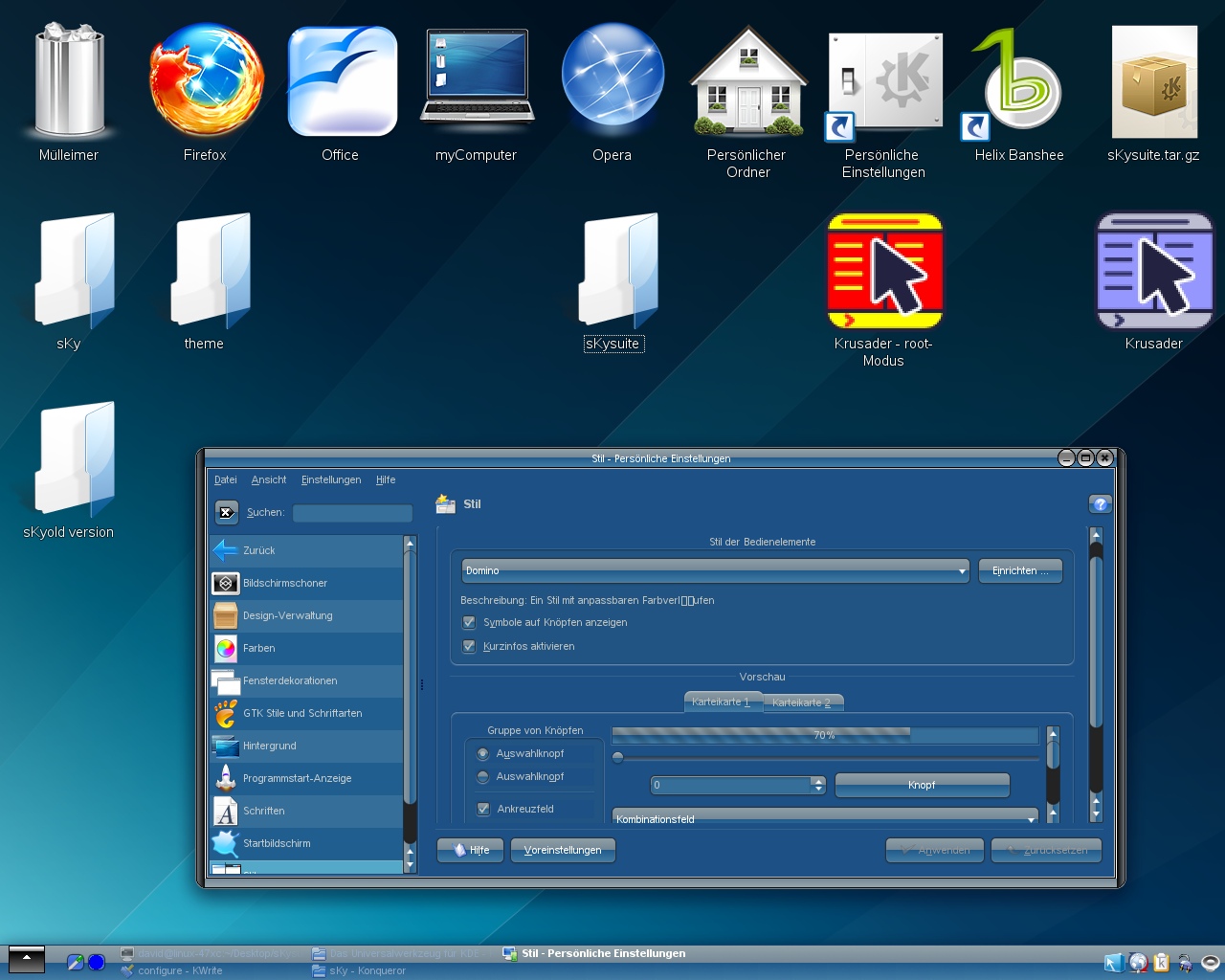Screen dimensions: 1225x980
Task: Launch the Opera browser icon
Action: 612,78
